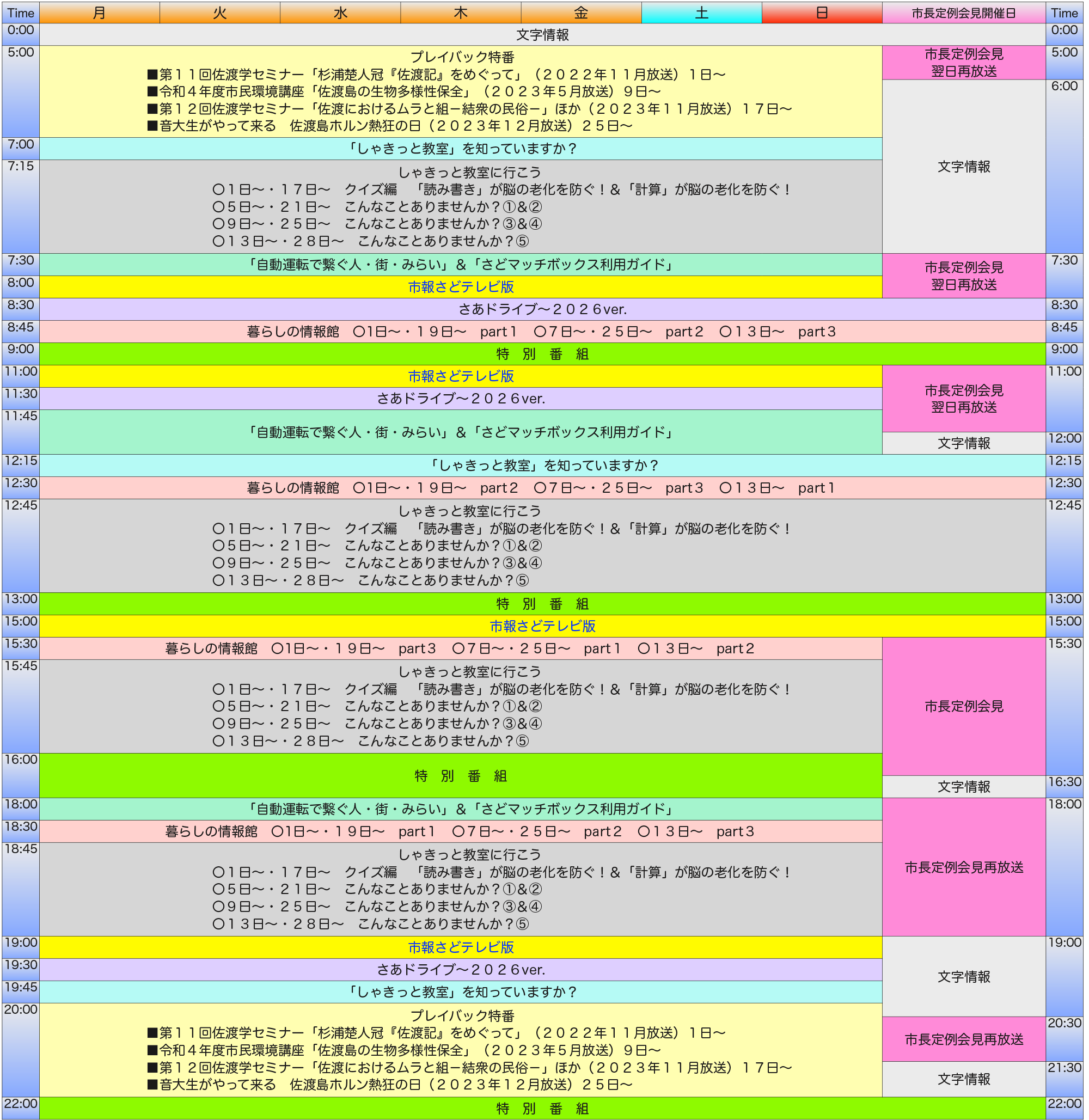This screenshot has width=1089, height=1120.
Task: Click the 火 column header
Action: (x=219, y=13)
